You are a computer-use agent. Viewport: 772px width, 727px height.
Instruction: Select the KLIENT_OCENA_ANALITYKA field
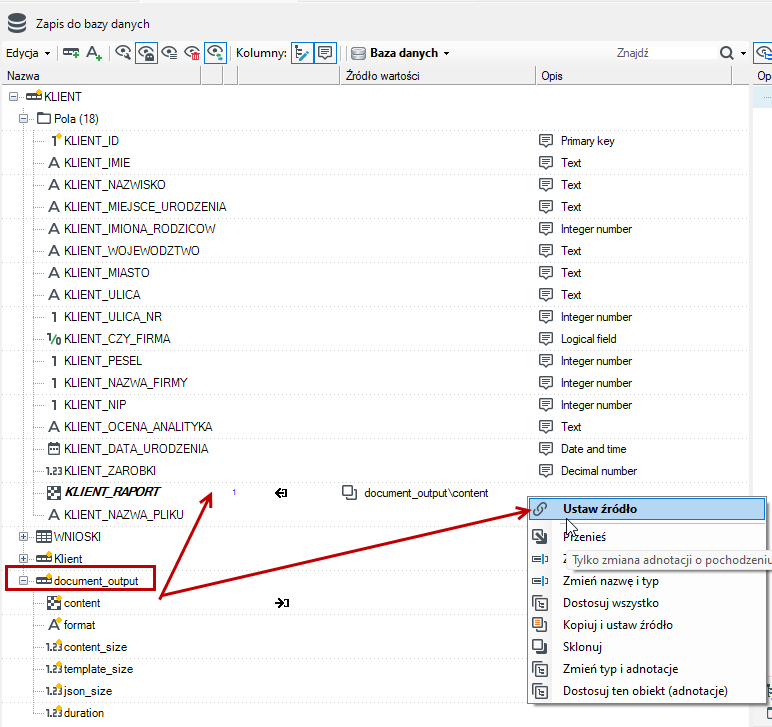click(x=138, y=427)
